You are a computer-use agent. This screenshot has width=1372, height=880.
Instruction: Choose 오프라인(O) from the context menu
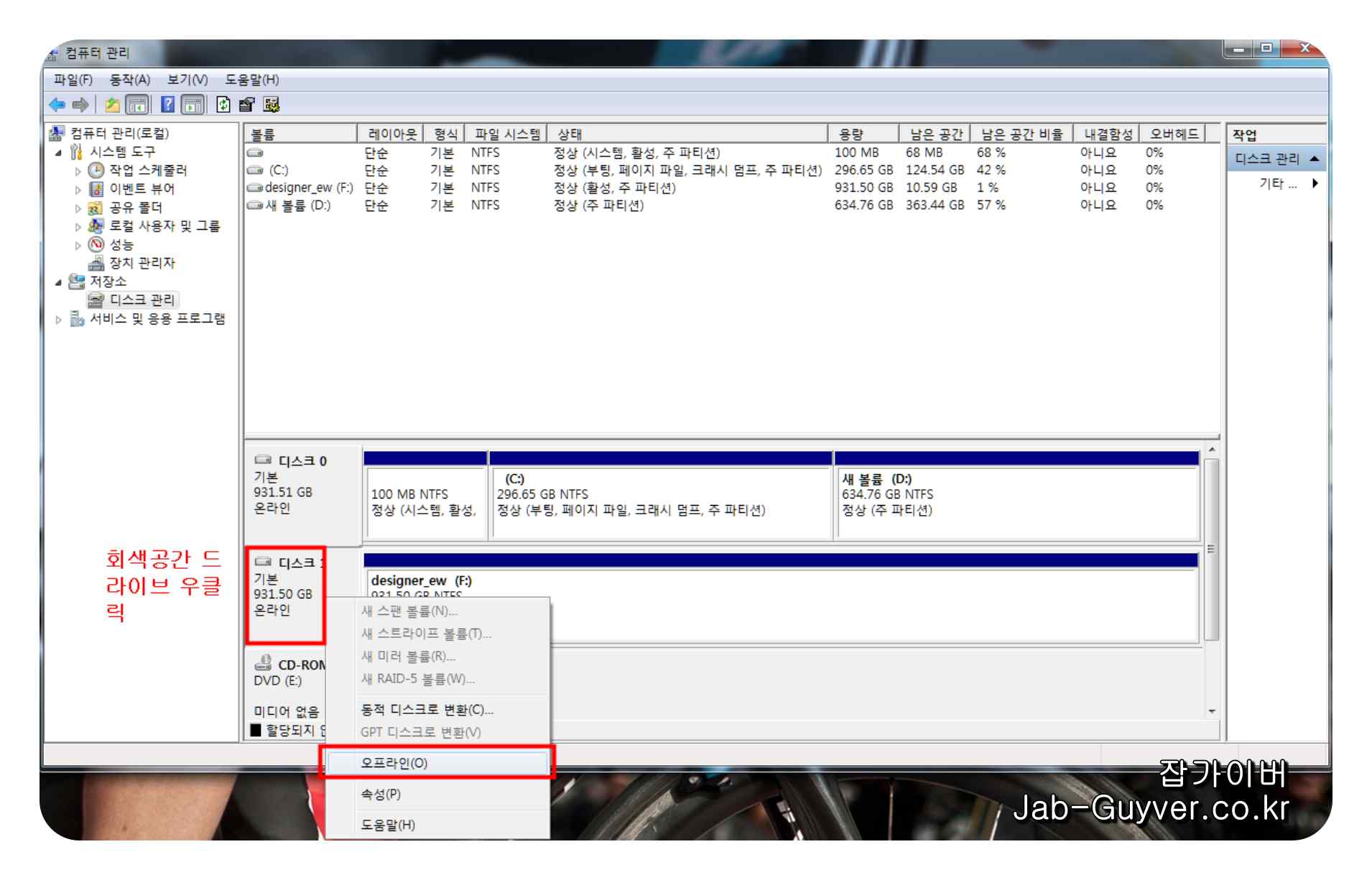437,763
